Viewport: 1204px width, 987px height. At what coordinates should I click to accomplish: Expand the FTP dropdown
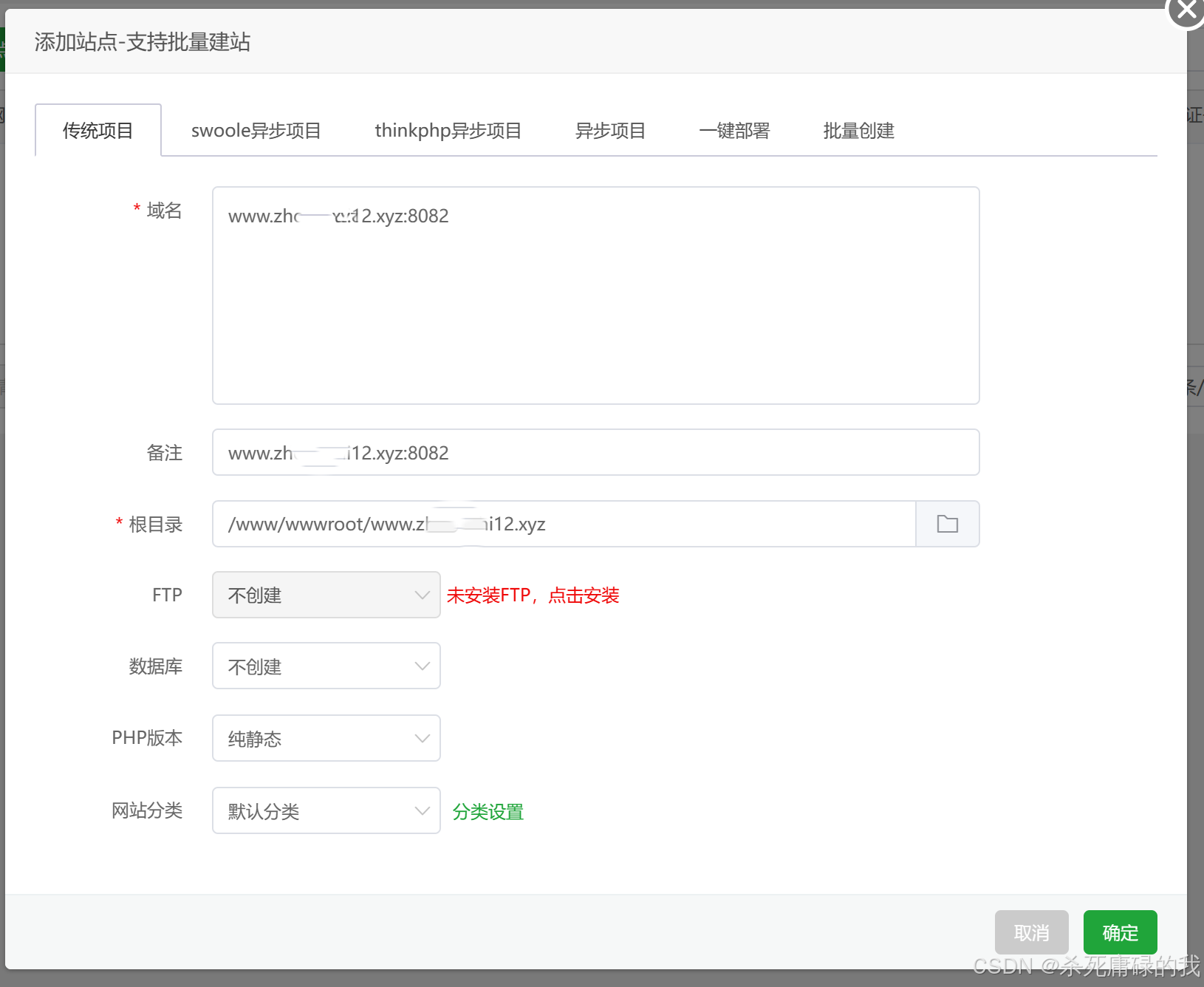[x=326, y=595]
